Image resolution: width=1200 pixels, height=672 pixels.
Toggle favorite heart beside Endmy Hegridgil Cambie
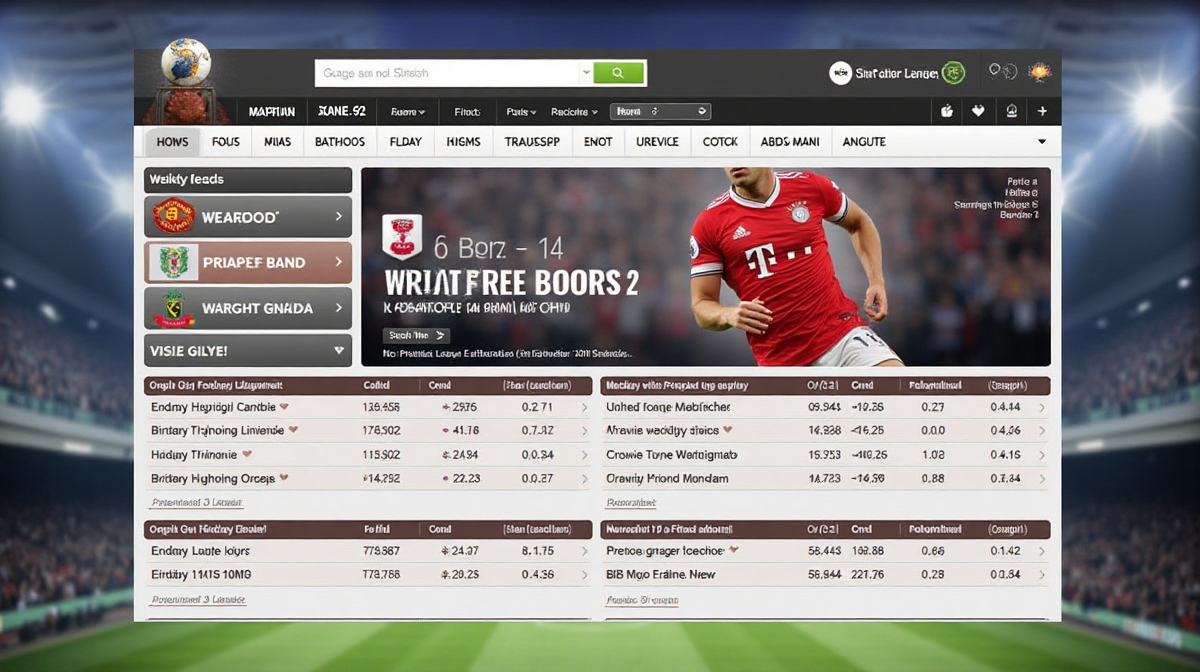pyautogui.click(x=285, y=407)
